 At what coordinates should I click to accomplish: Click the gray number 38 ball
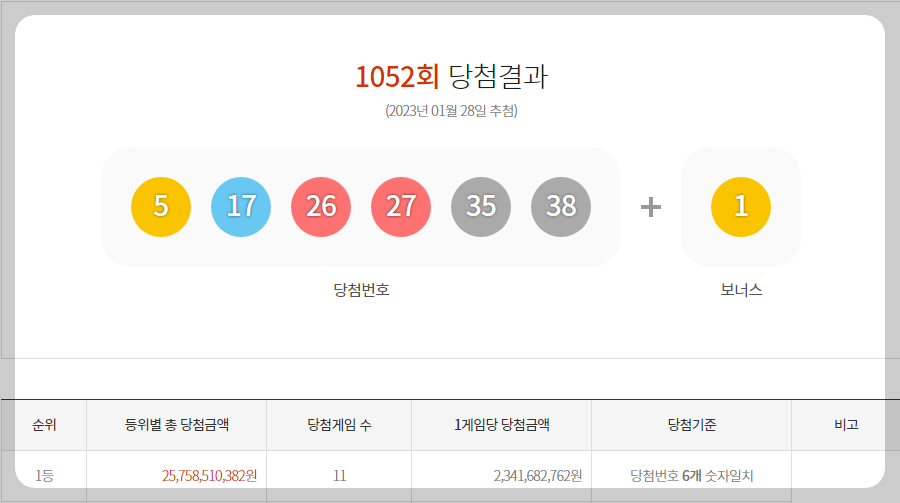click(561, 207)
